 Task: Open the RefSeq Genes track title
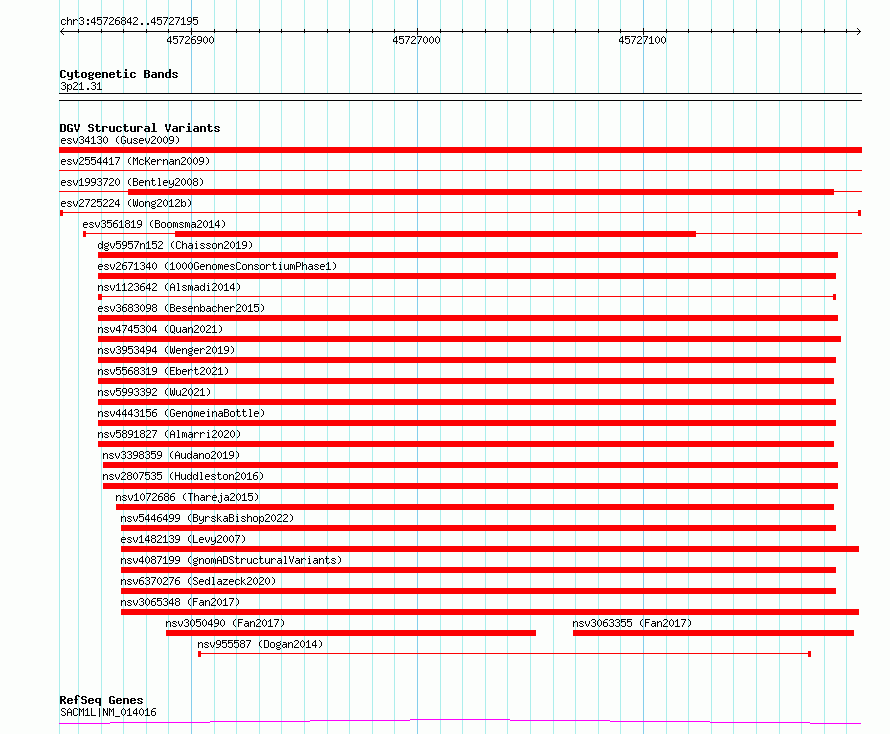click(101, 700)
